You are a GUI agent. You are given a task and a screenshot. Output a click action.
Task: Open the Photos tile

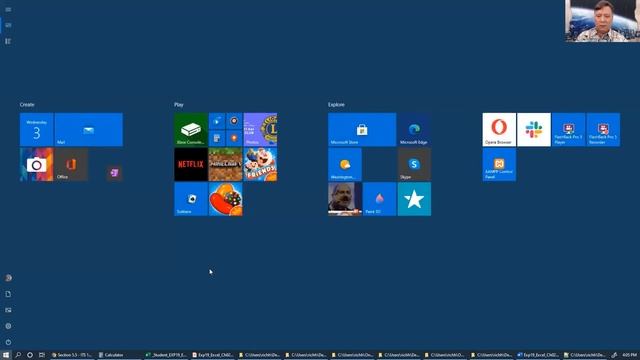point(260,130)
